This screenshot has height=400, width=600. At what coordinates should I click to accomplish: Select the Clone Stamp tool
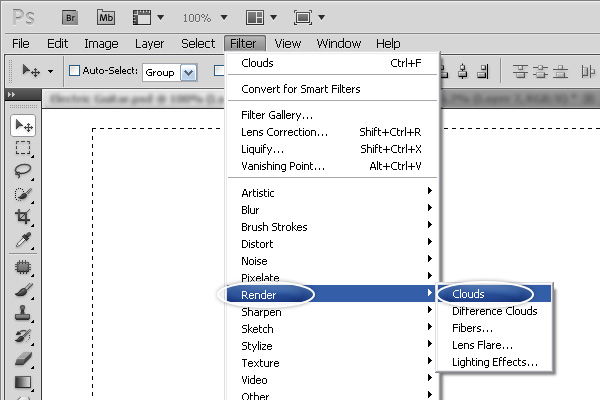coord(23,313)
